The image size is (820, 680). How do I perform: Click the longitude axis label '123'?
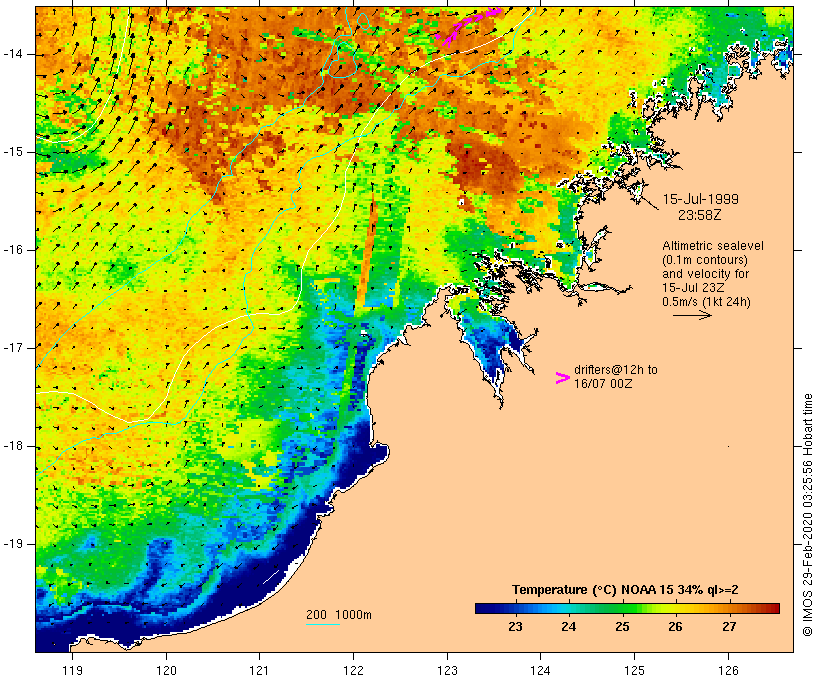tap(447, 670)
